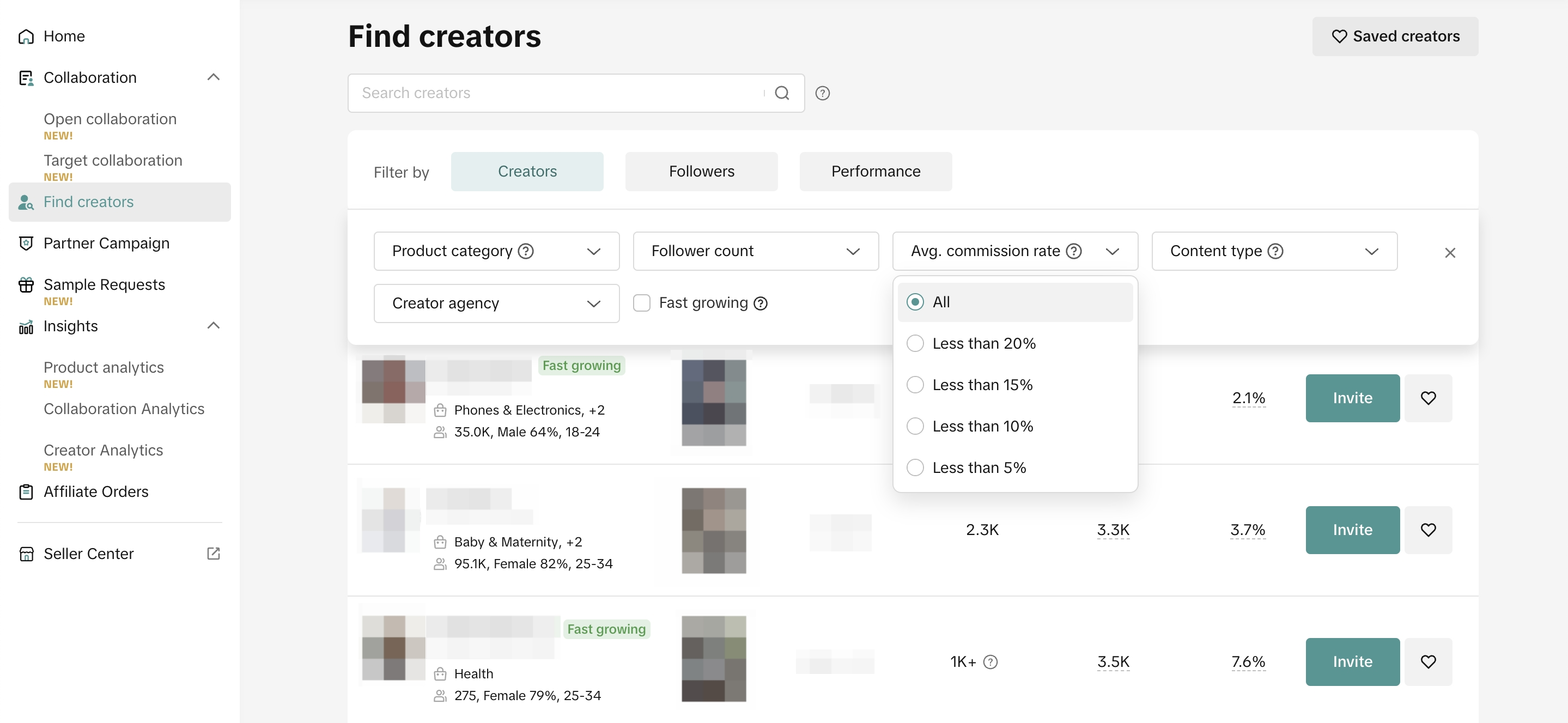Expand the Follower count dropdown
Screen dimensions: 1568x723
coord(755,251)
